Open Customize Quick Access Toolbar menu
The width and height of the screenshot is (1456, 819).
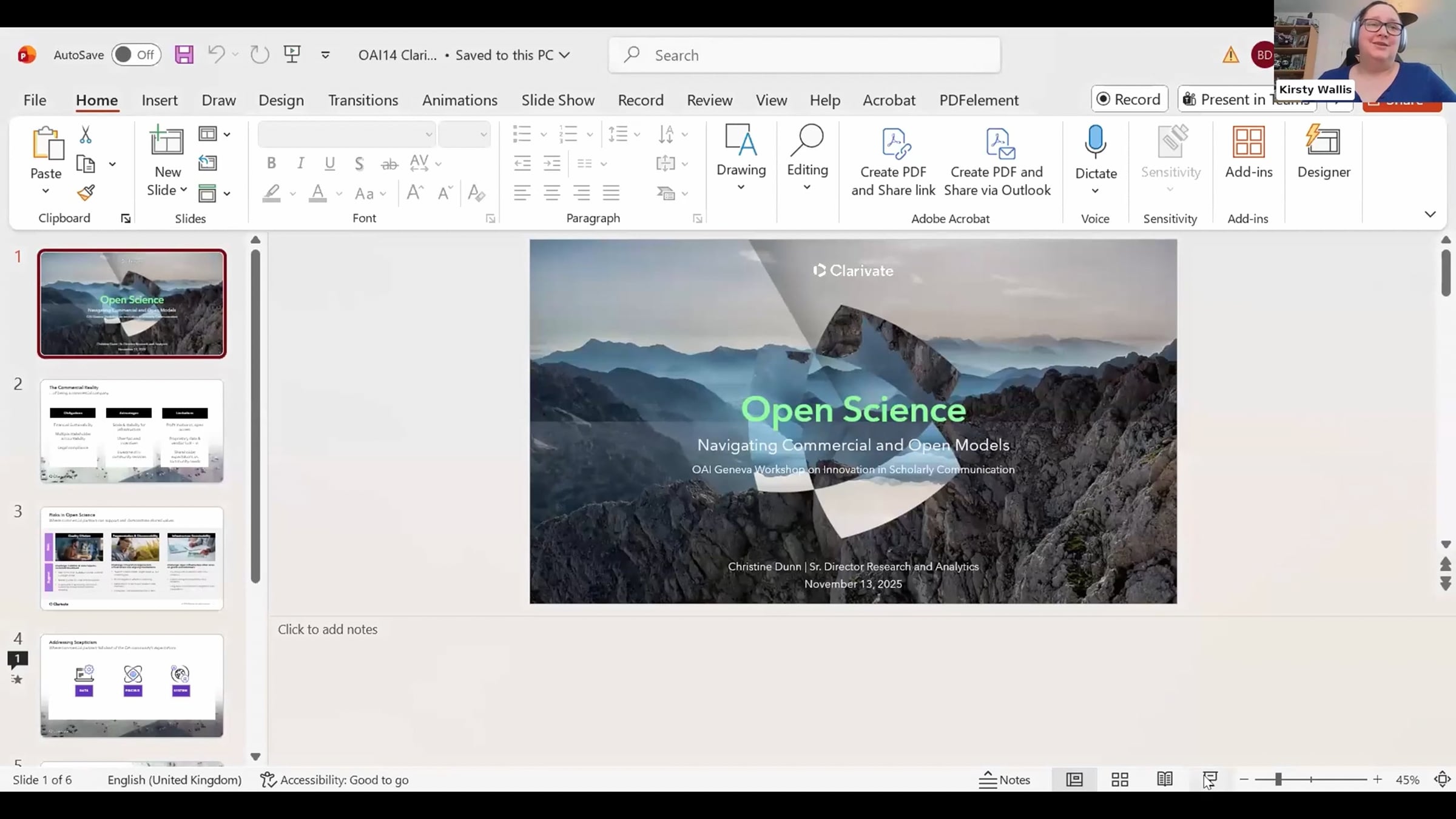pyautogui.click(x=325, y=55)
